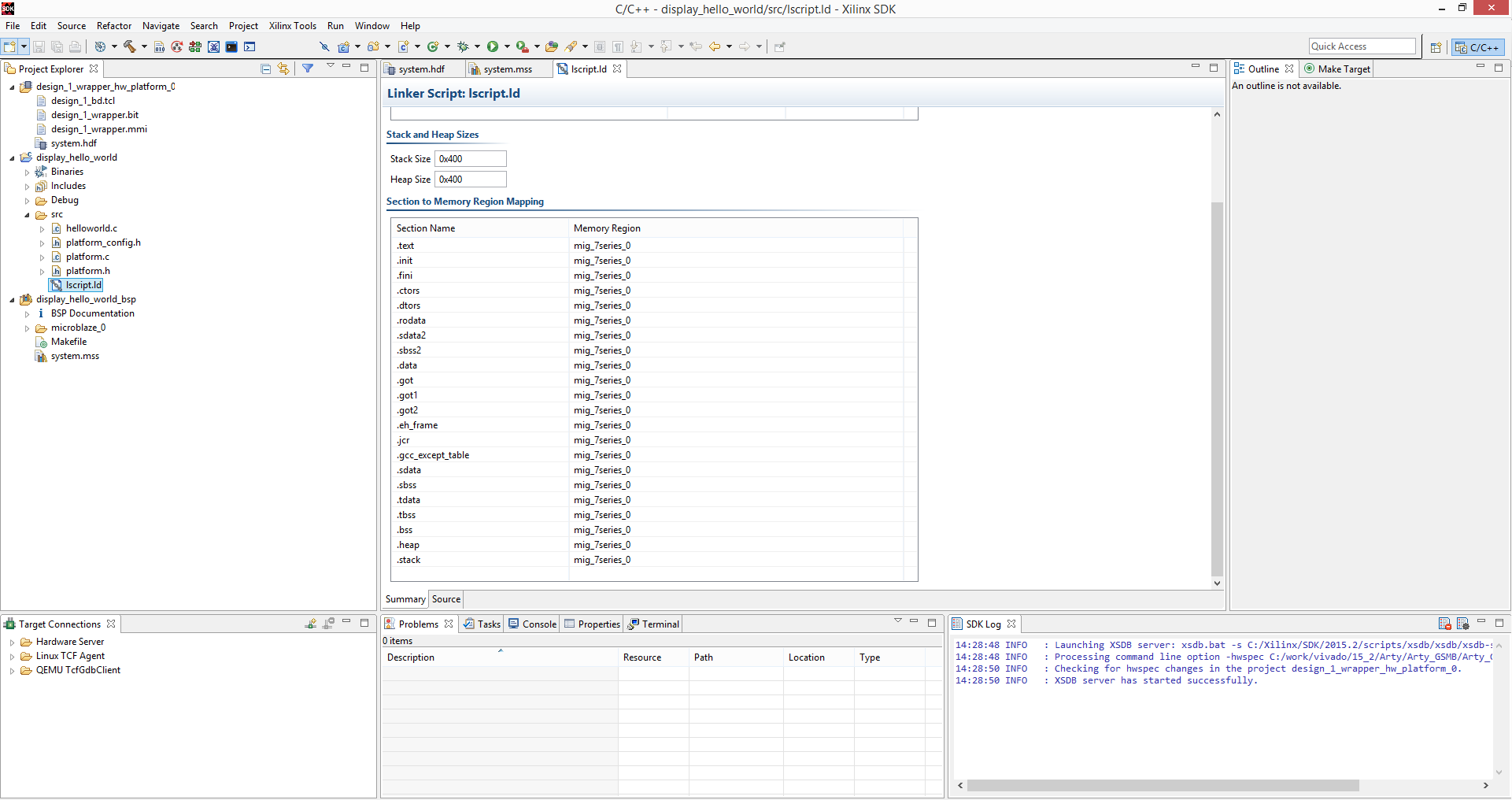The image size is (1512, 800).
Task: Collapse all in Project Explorer
Action: click(265, 69)
